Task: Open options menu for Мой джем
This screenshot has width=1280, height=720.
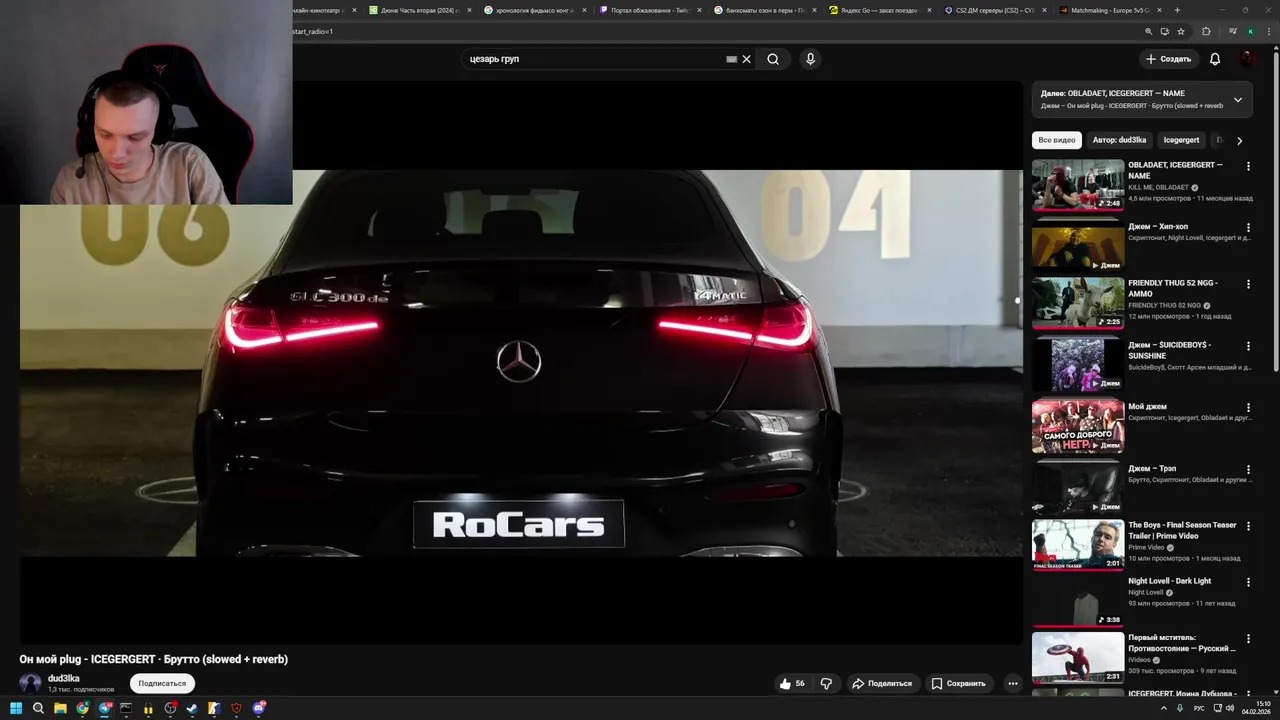Action: click(1248, 408)
